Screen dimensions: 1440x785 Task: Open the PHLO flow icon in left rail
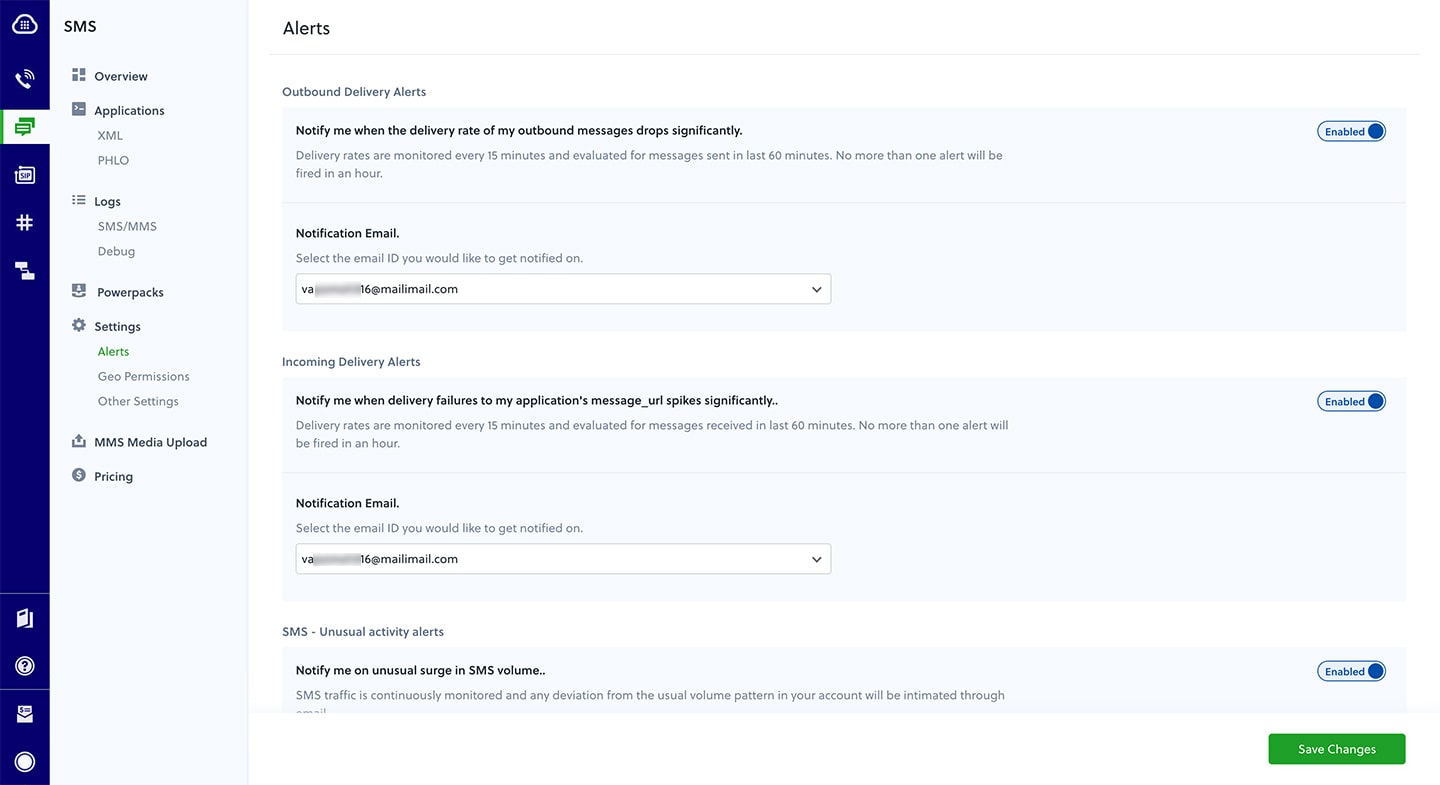click(x=24, y=270)
